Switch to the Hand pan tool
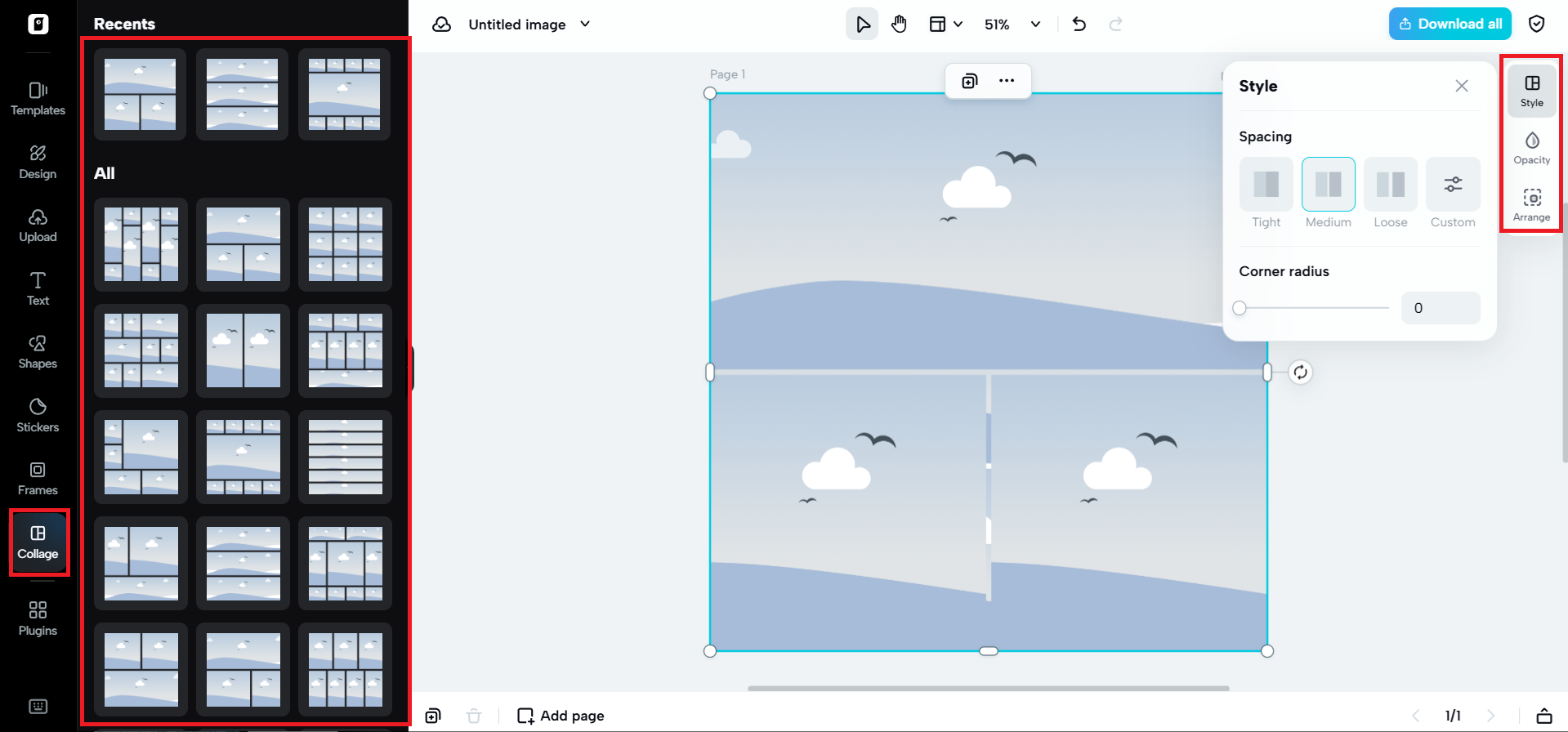The image size is (1568, 732). pyautogui.click(x=899, y=25)
